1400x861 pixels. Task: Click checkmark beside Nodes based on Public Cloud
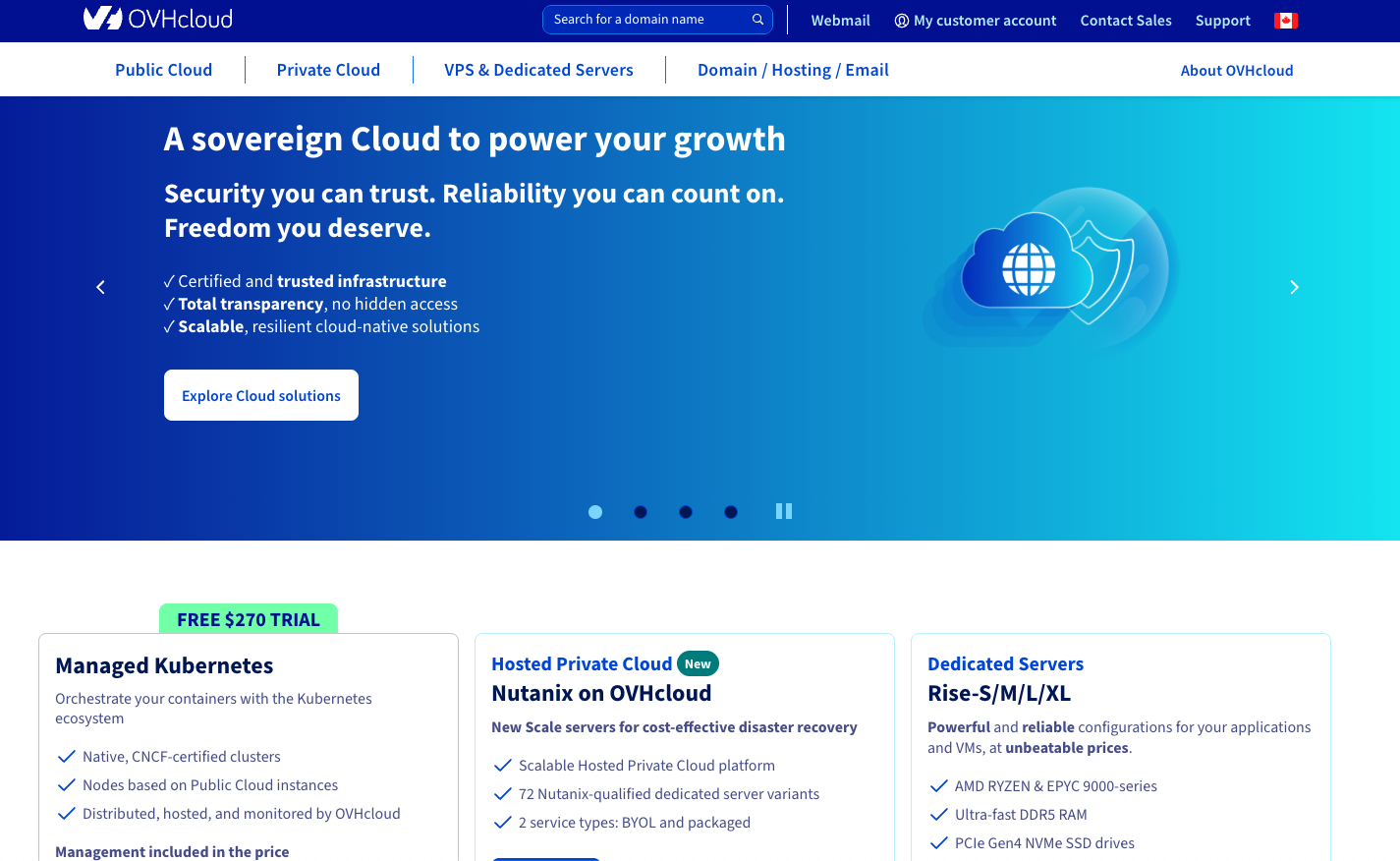(67, 784)
